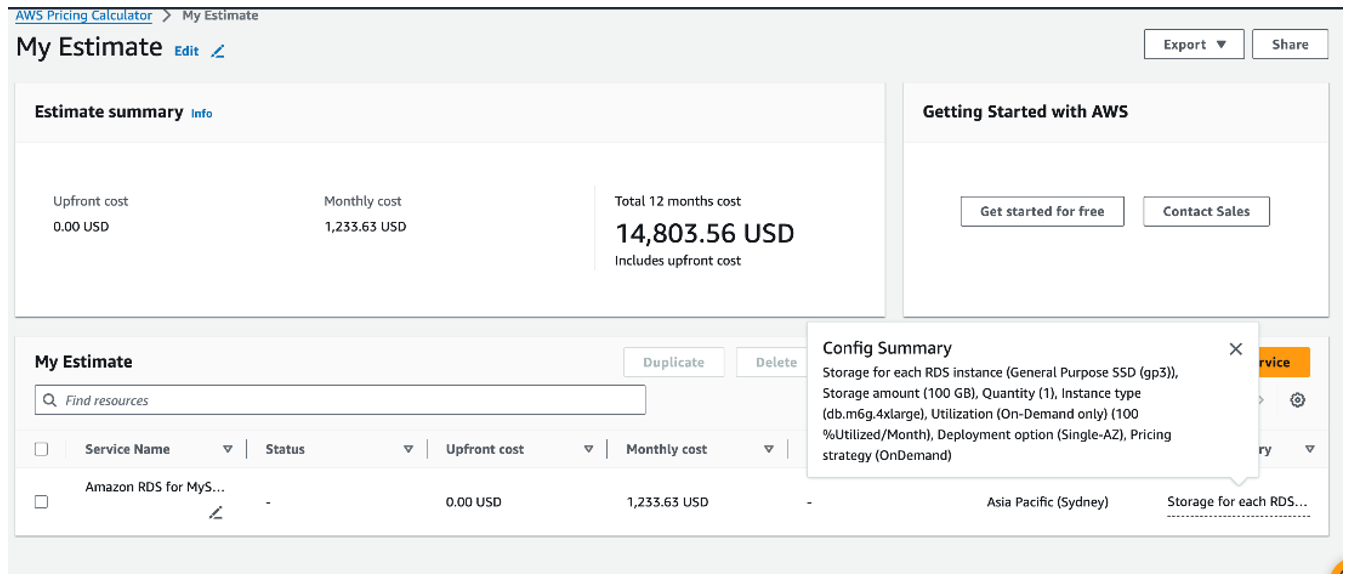This screenshot has height=579, width=1346.
Task: Navigate to AWS Pricing Calculator breadcrumb
Action: [x=83, y=15]
